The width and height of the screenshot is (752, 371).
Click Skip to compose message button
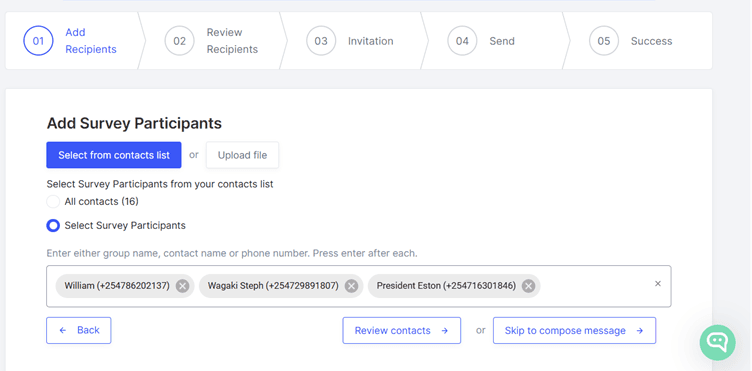(x=574, y=330)
